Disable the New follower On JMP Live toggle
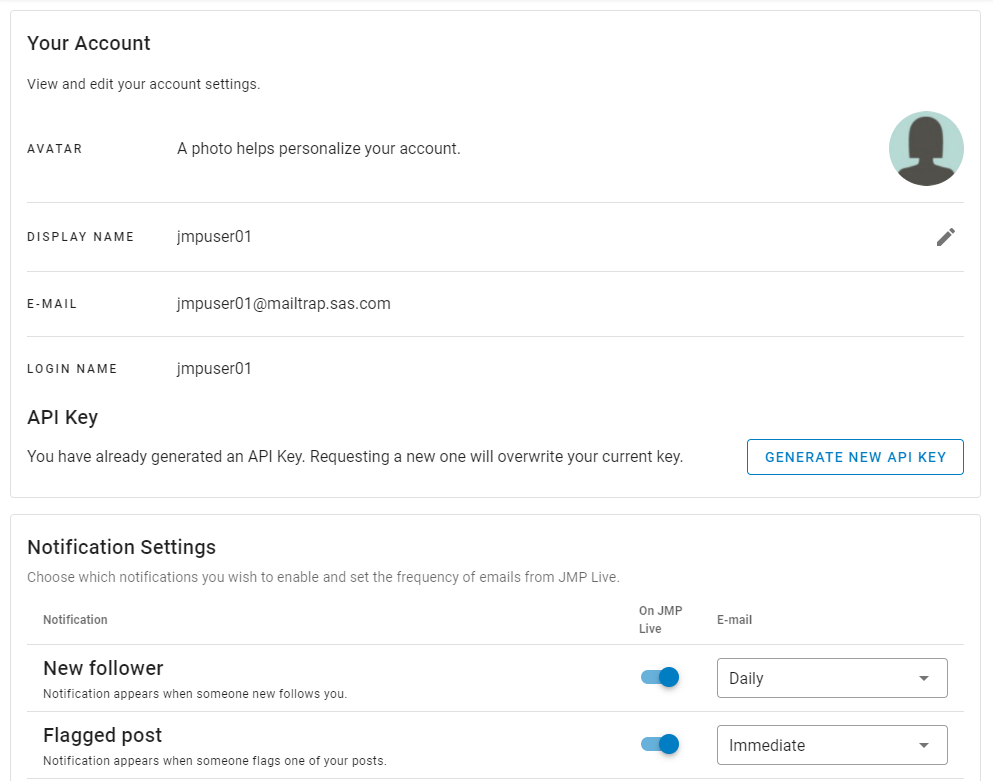This screenshot has width=993, height=781. [659, 677]
